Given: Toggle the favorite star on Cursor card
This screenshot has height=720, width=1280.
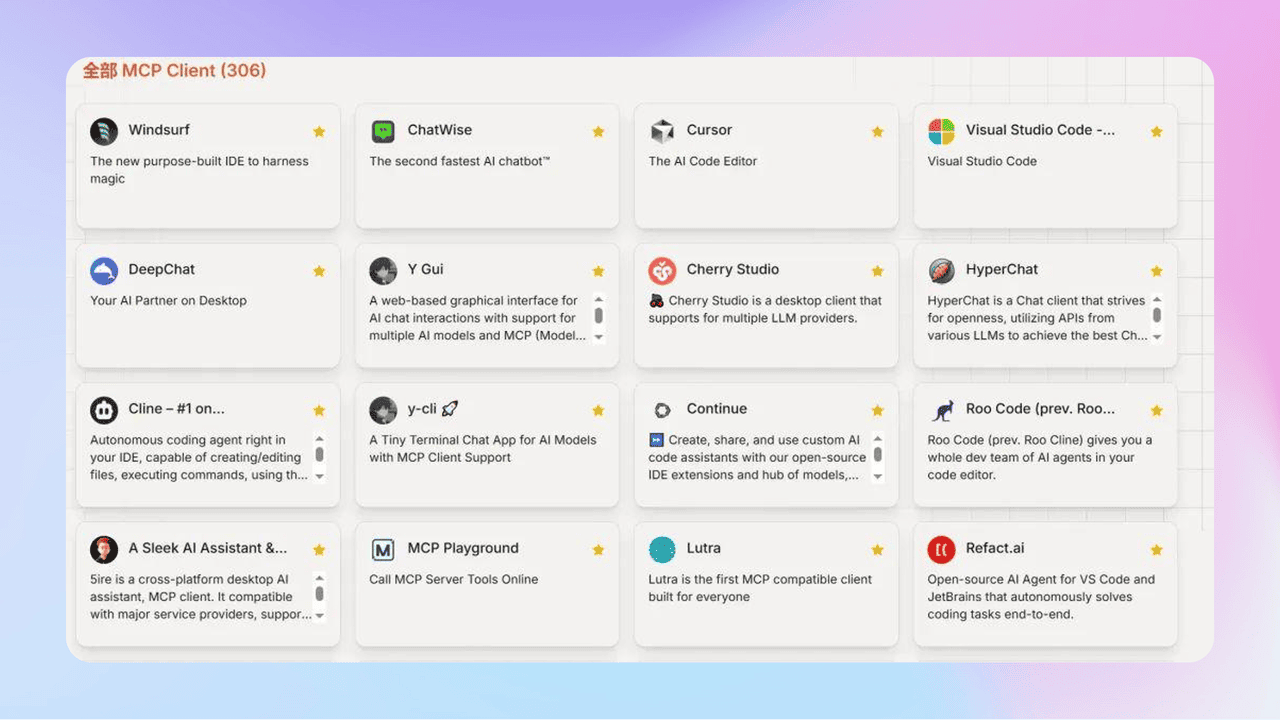Looking at the screenshot, I should [877, 132].
